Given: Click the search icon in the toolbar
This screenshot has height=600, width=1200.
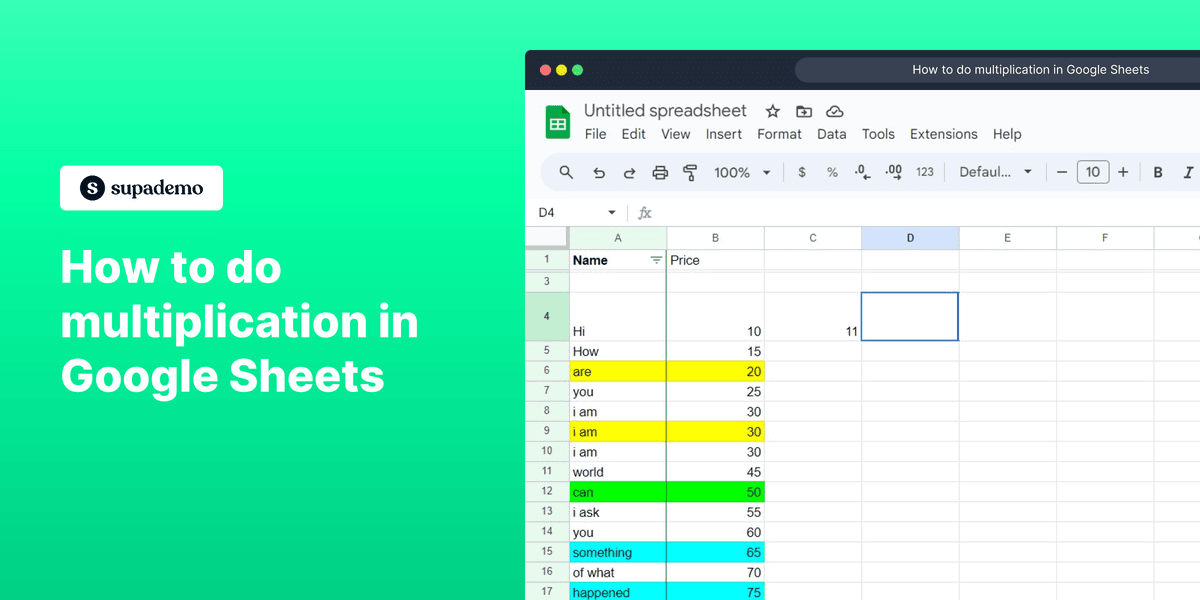Looking at the screenshot, I should 566,172.
